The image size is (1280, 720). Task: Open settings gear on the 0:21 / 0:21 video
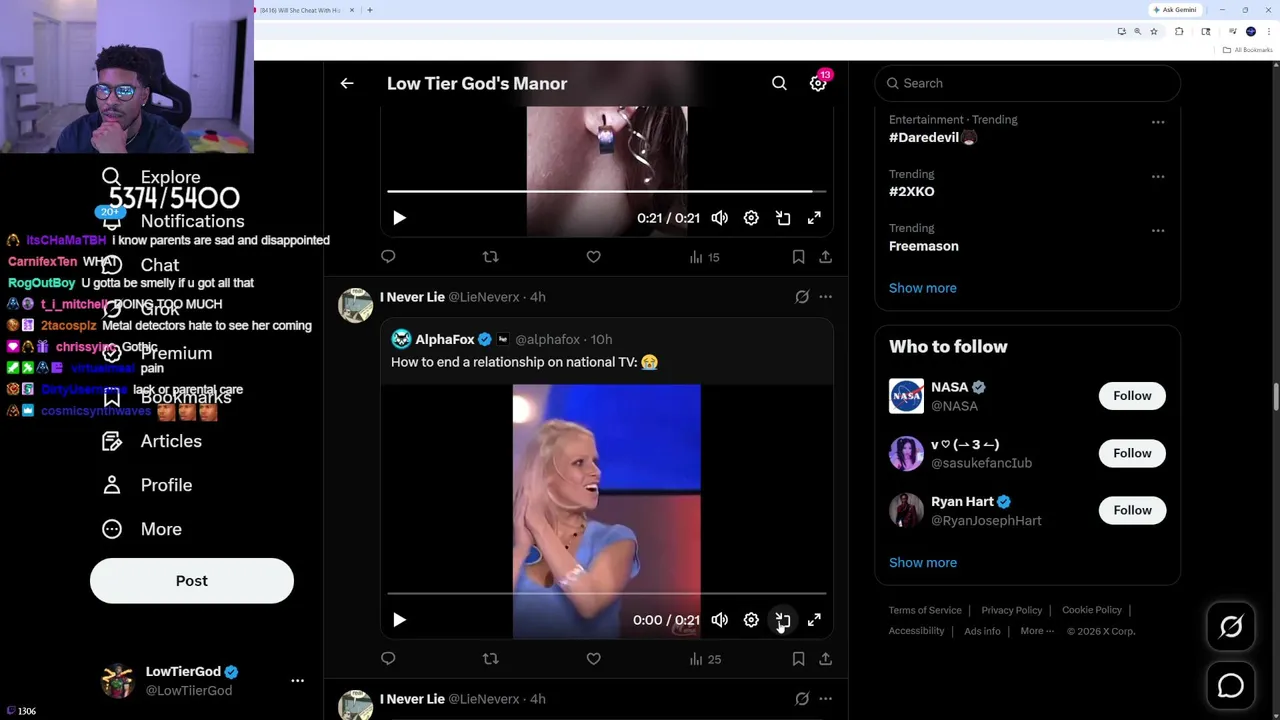[x=751, y=218]
